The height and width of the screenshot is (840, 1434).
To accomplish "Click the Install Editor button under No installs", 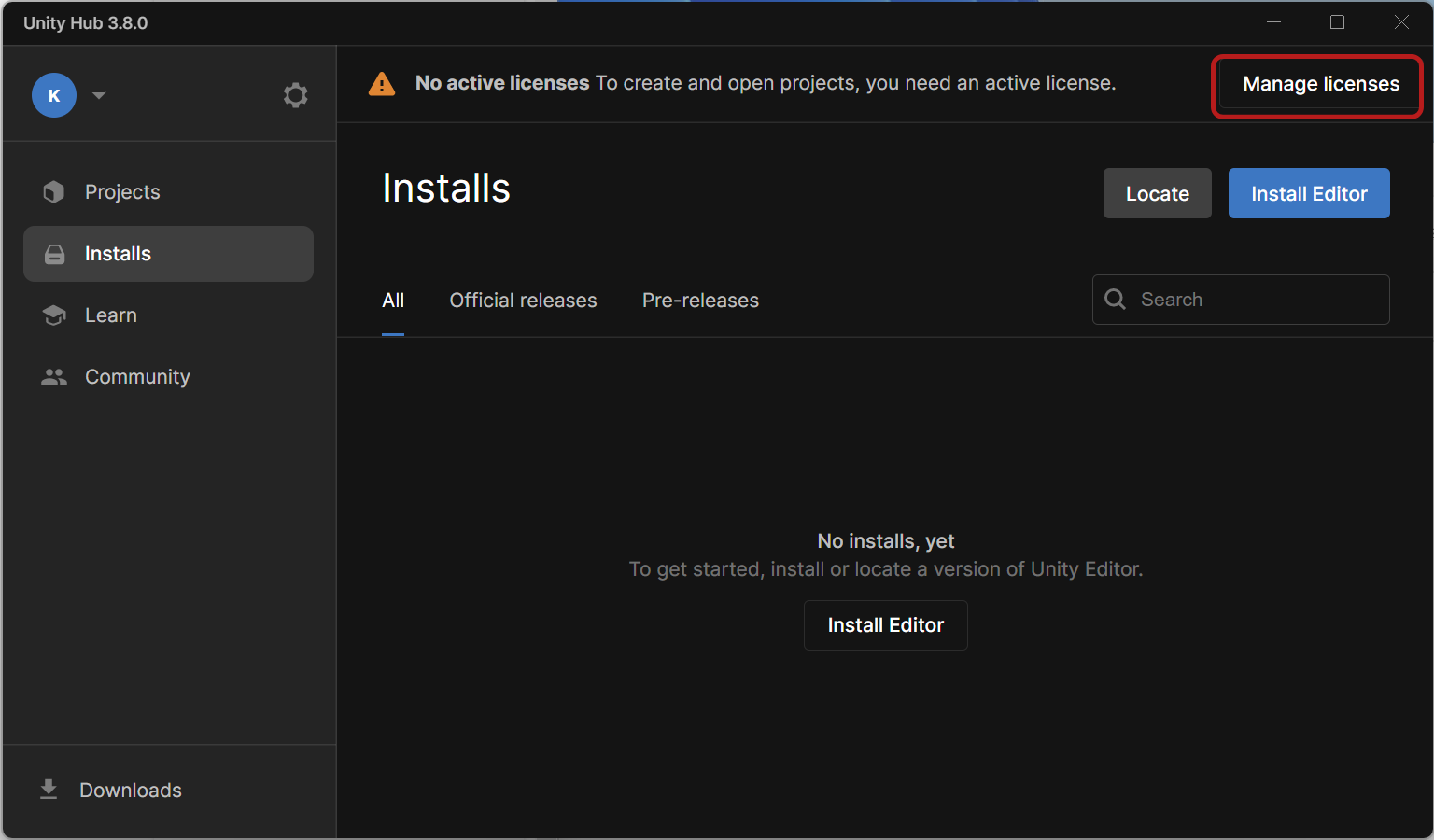I will pyautogui.click(x=886, y=625).
